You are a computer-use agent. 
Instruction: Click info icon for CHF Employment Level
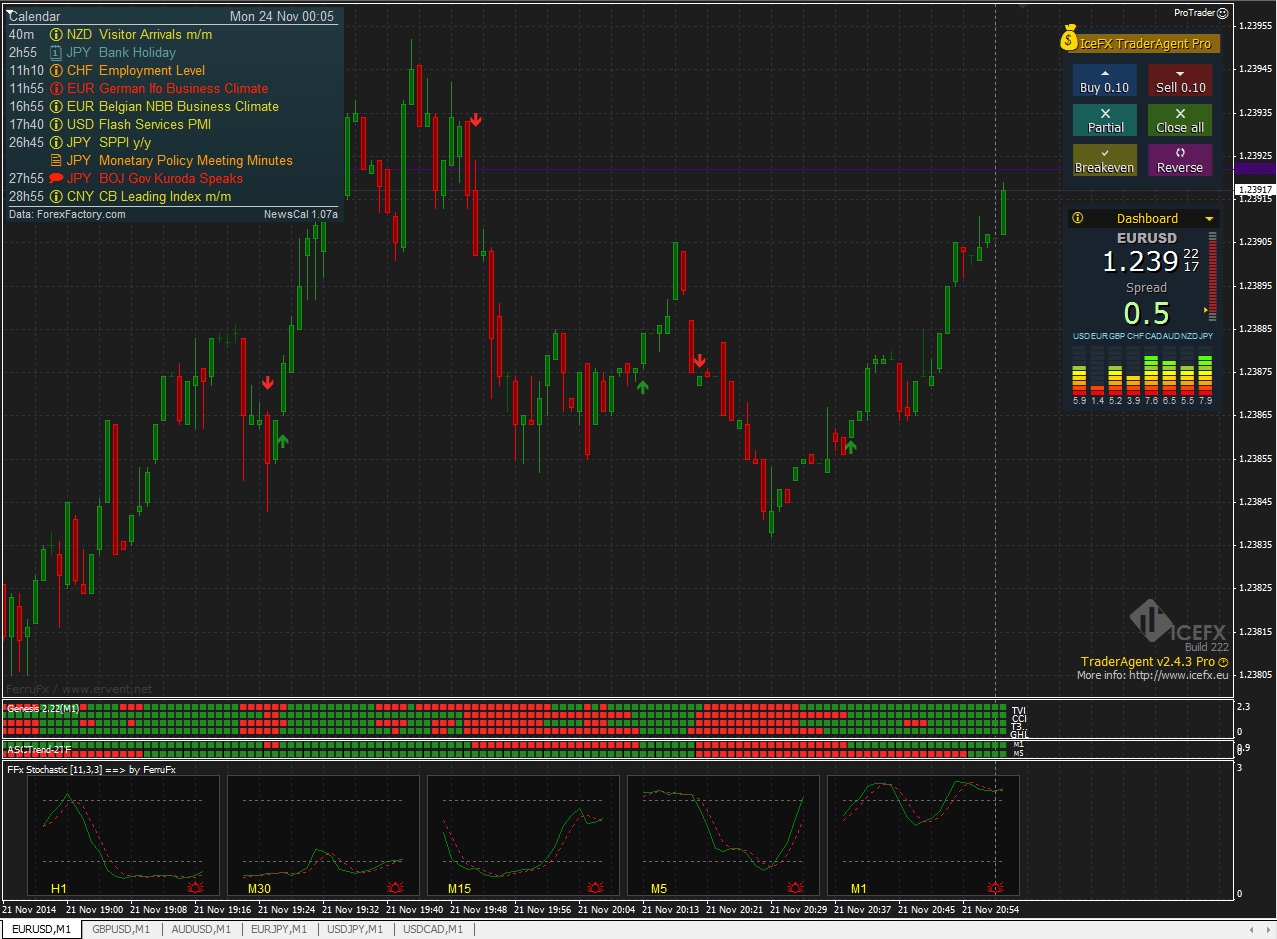56,70
